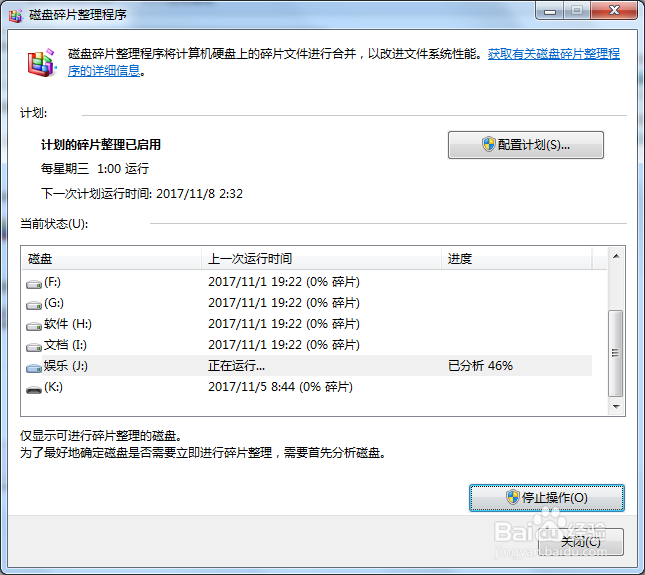Click the scroll up arrow of disk list
The height and width of the screenshot is (575, 645).
(616, 256)
